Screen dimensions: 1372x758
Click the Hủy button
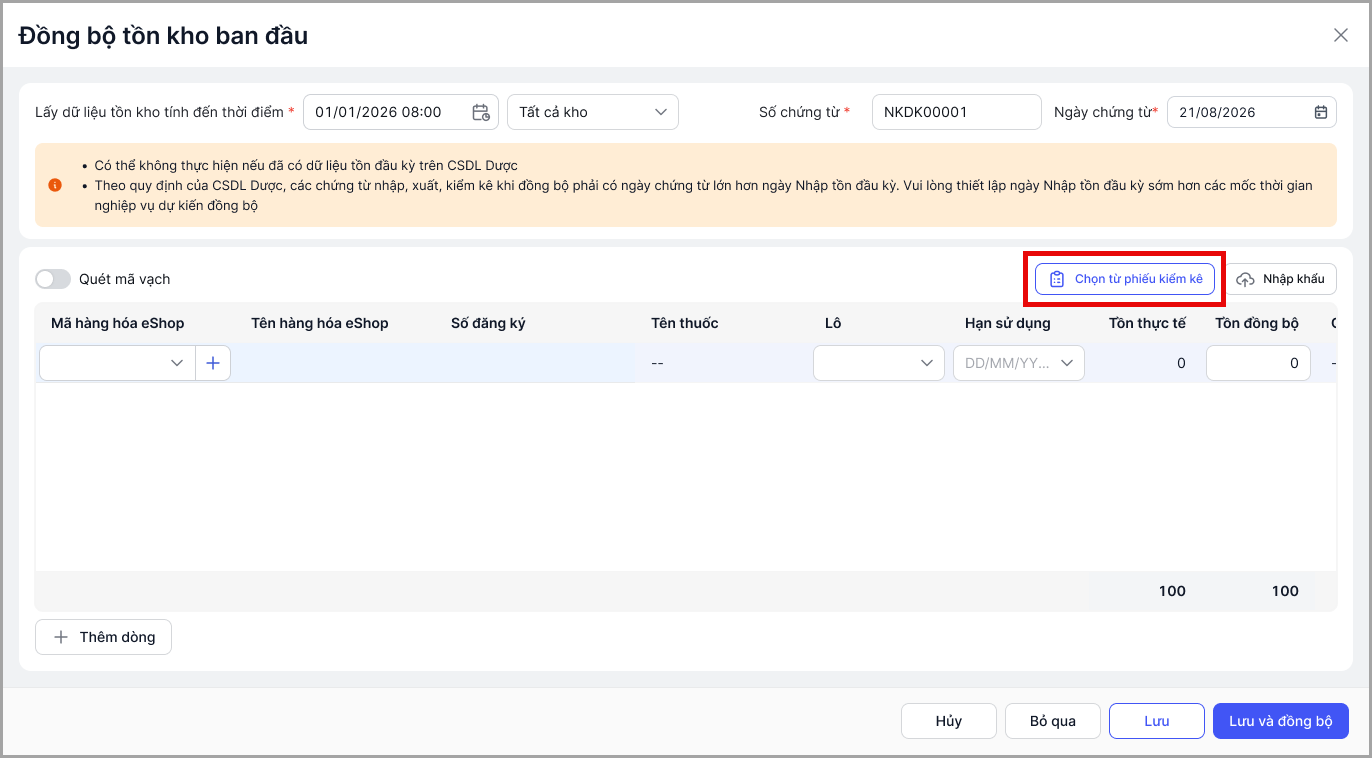(x=949, y=721)
